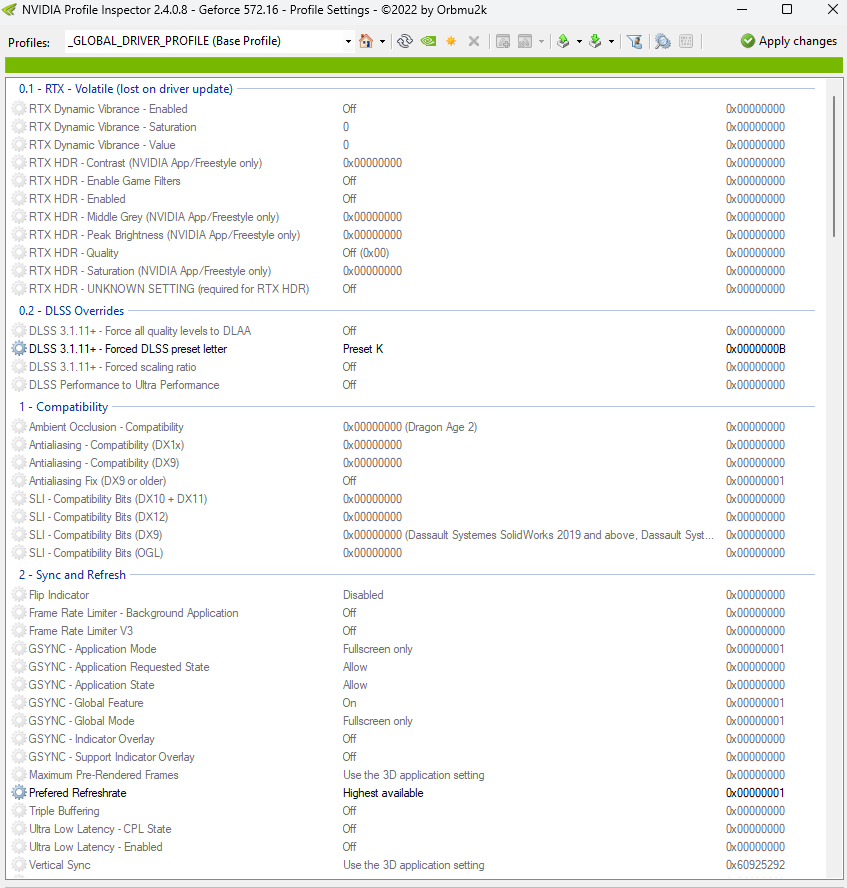Click gear icon beside GSYNC - Global Feature
847x888 pixels.
19,703
